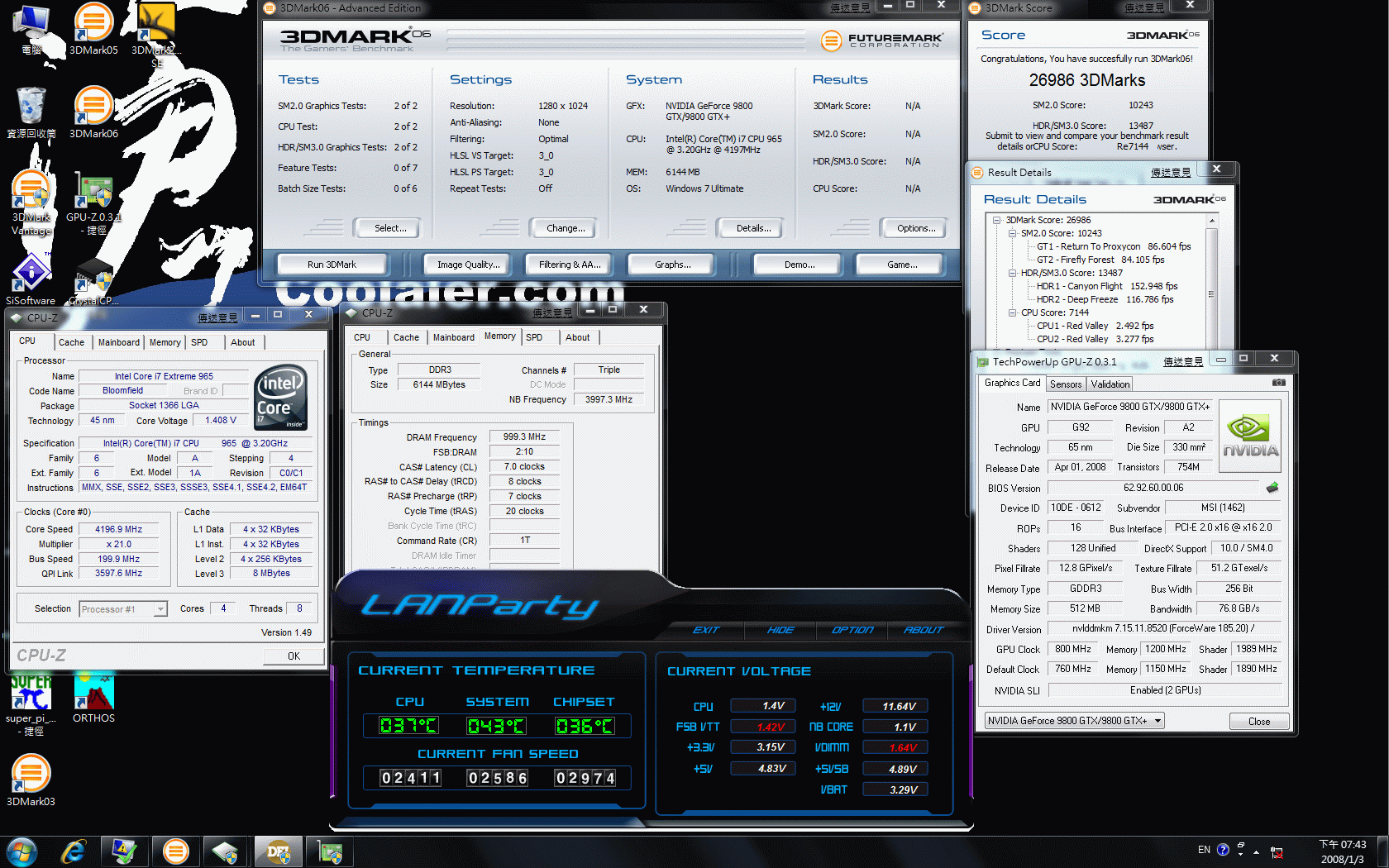Switch to the GPU-Z taskbar button
The width and height of the screenshot is (1389, 868).
(331, 851)
